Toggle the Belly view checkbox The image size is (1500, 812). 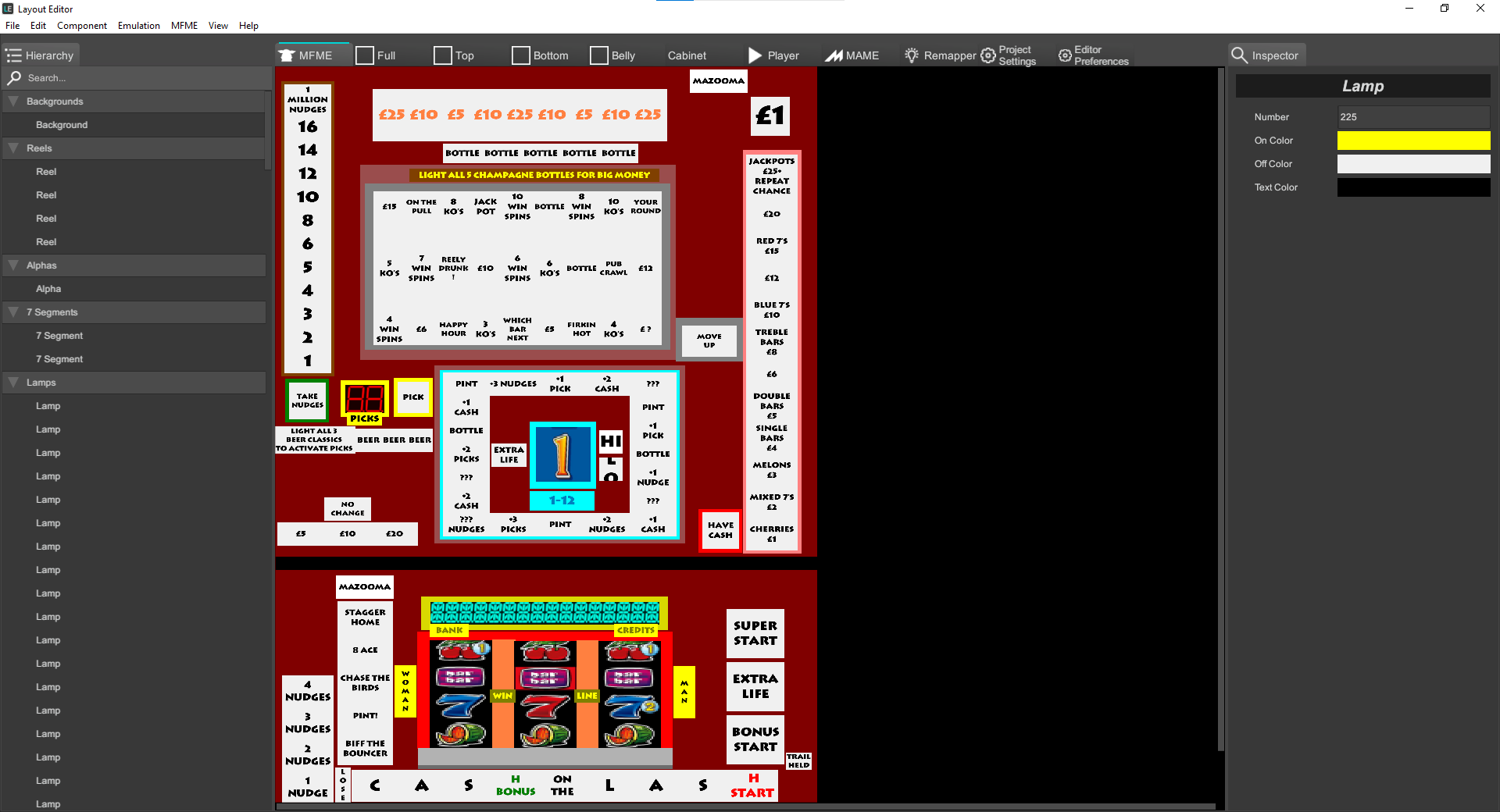click(x=599, y=55)
